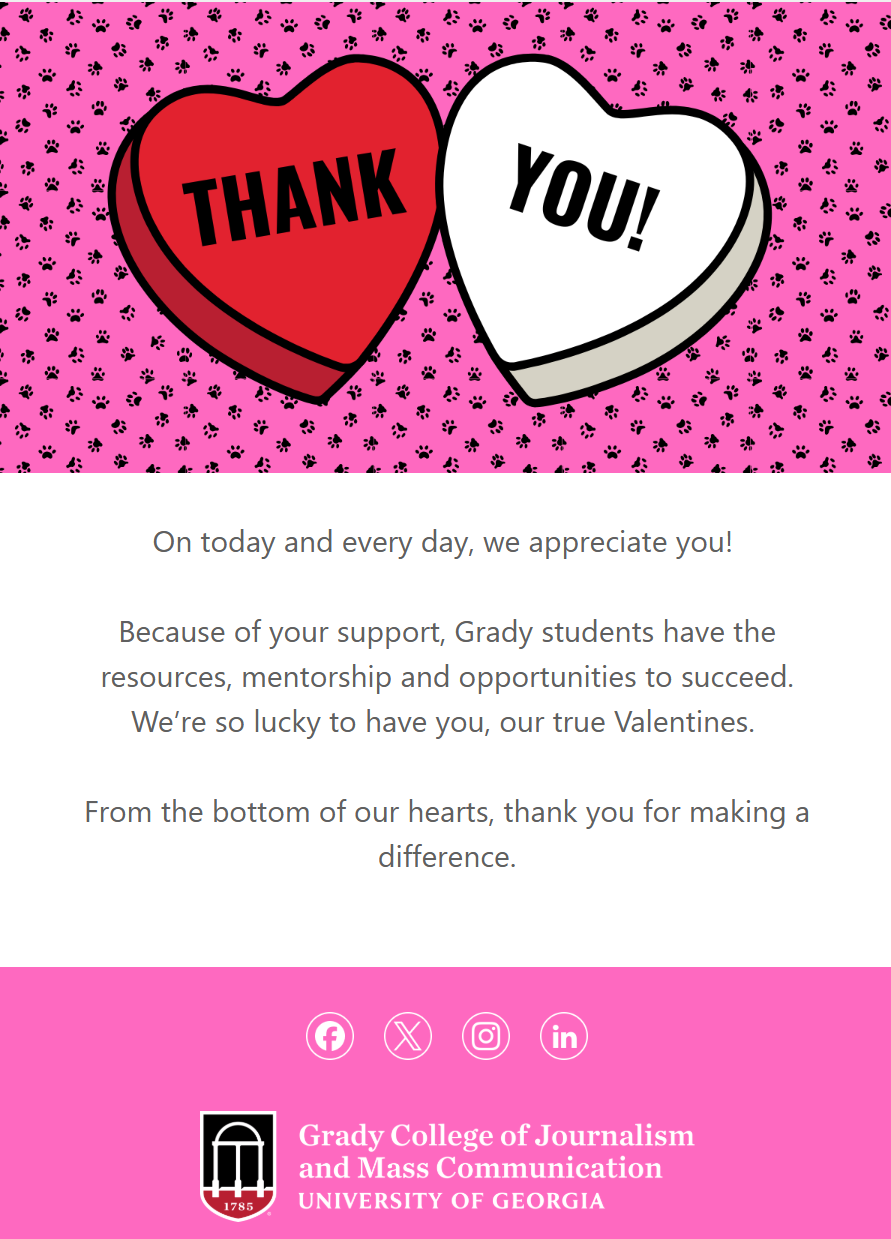The height and width of the screenshot is (1239, 891).
Task: Click the 'and Mass Communication' logo line
Action: click(x=480, y=1168)
